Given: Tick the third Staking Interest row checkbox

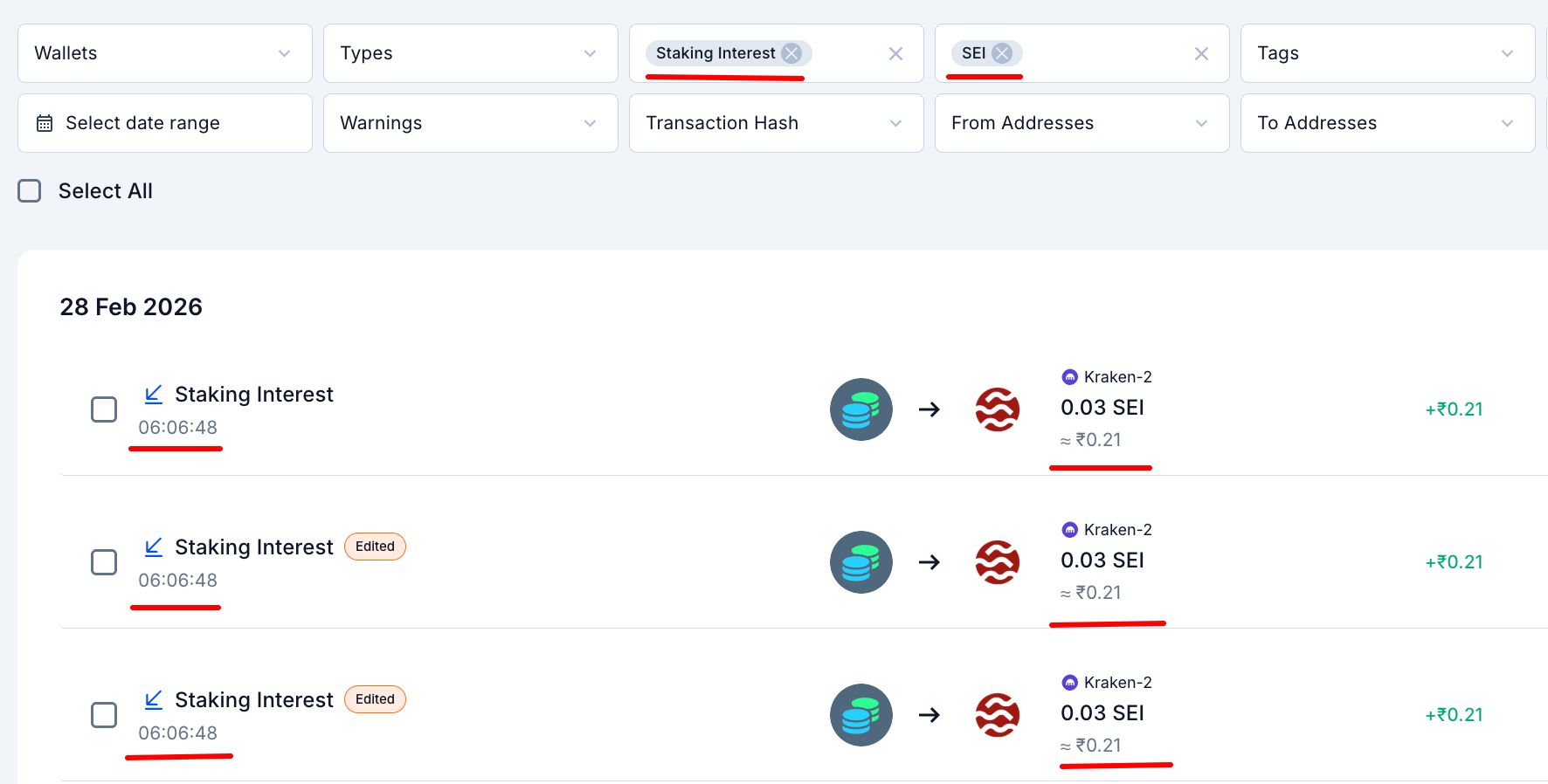Looking at the screenshot, I should pos(104,715).
